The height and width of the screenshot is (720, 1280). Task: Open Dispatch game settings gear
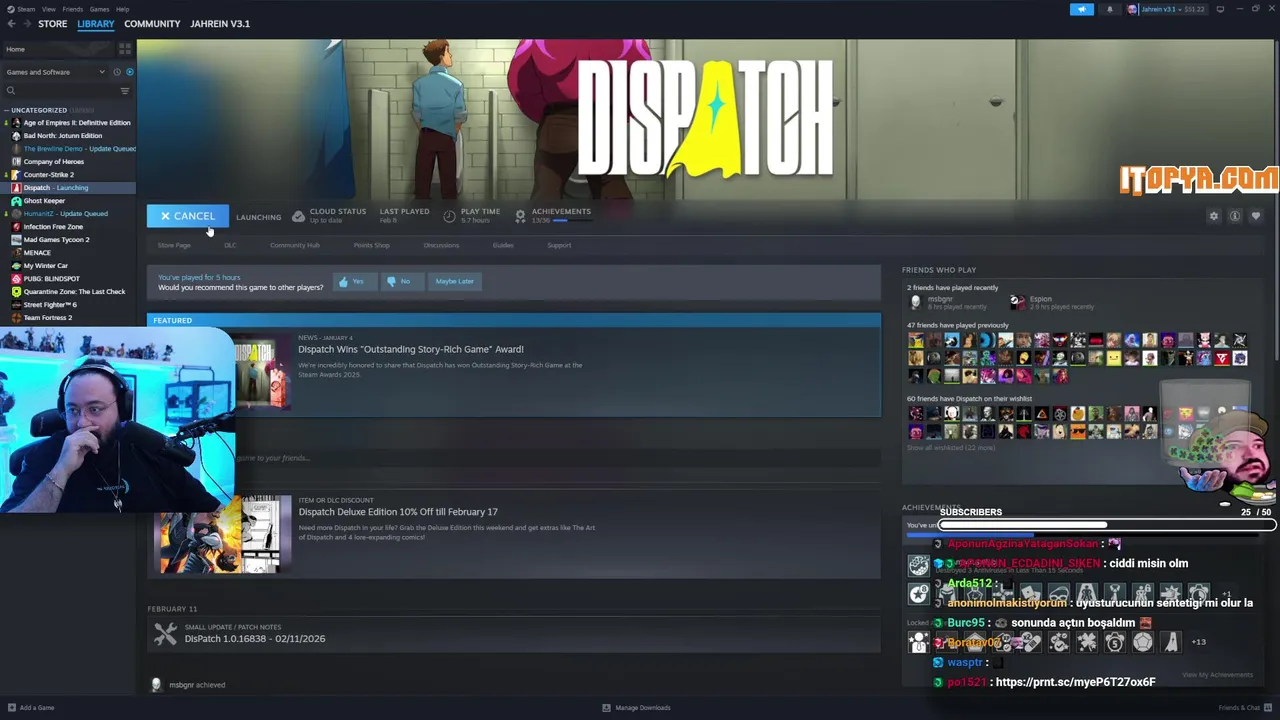[1214, 216]
